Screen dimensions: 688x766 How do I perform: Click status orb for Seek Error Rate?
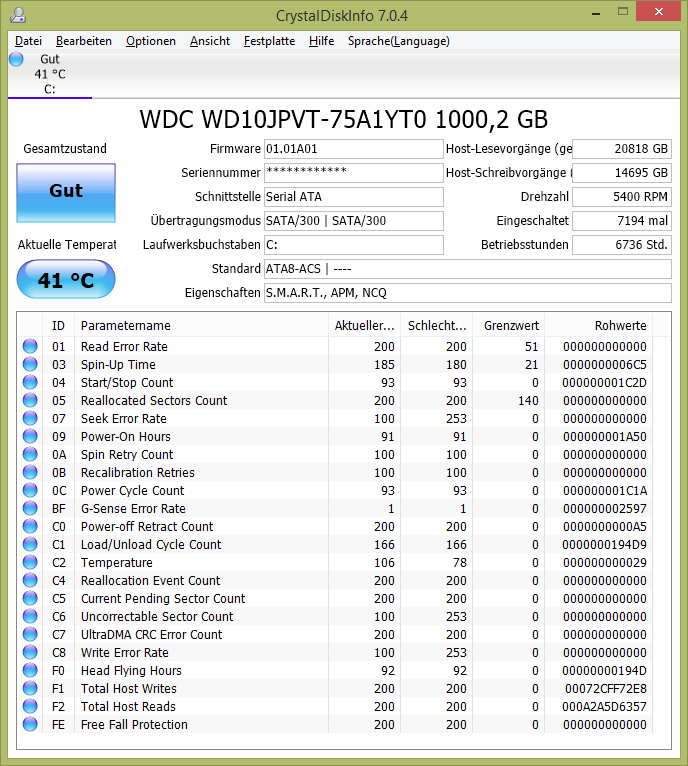click(x=30, y=418)
